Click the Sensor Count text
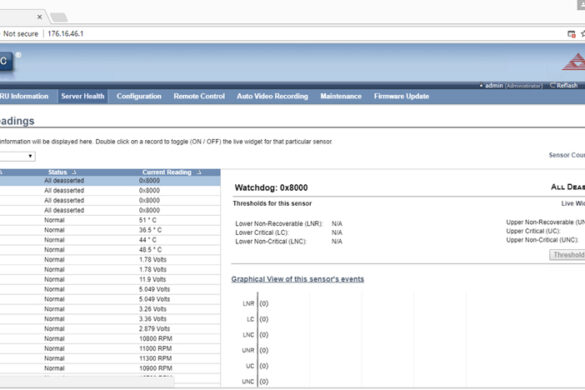 [x=567, y=155]
